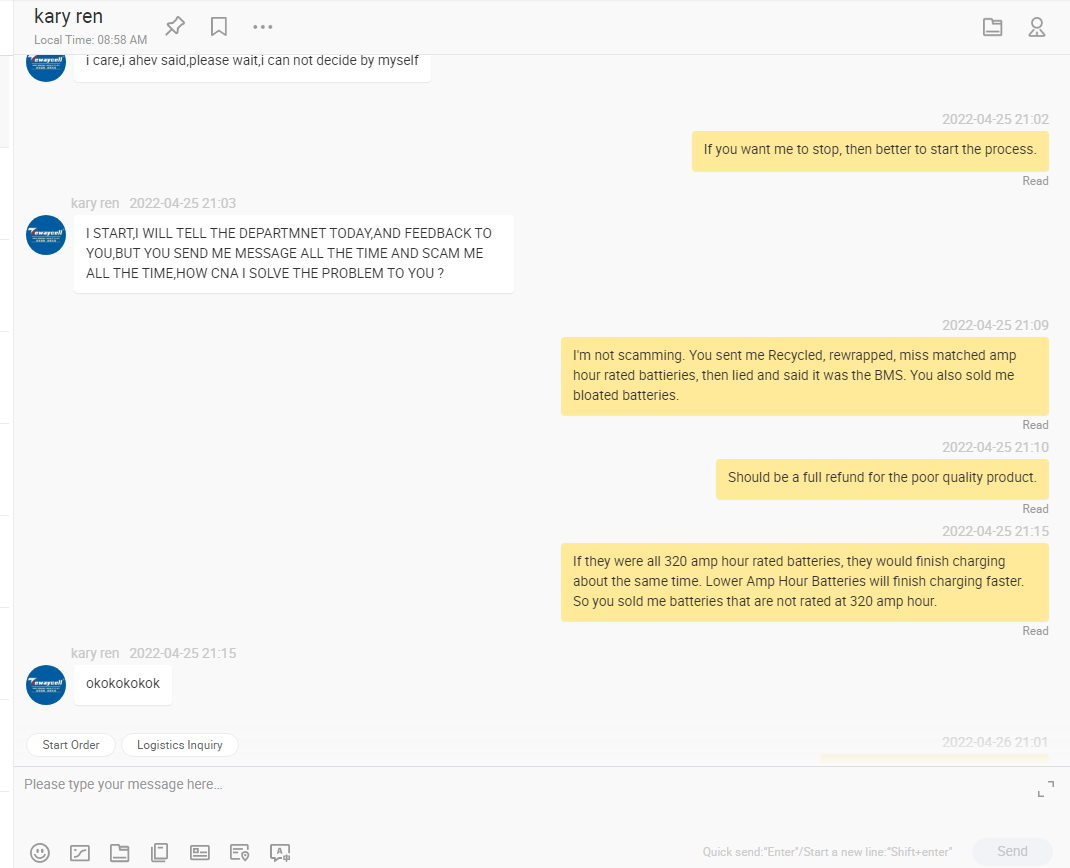
Task: Click the kary ren name in the header
Action: [68, 16]
